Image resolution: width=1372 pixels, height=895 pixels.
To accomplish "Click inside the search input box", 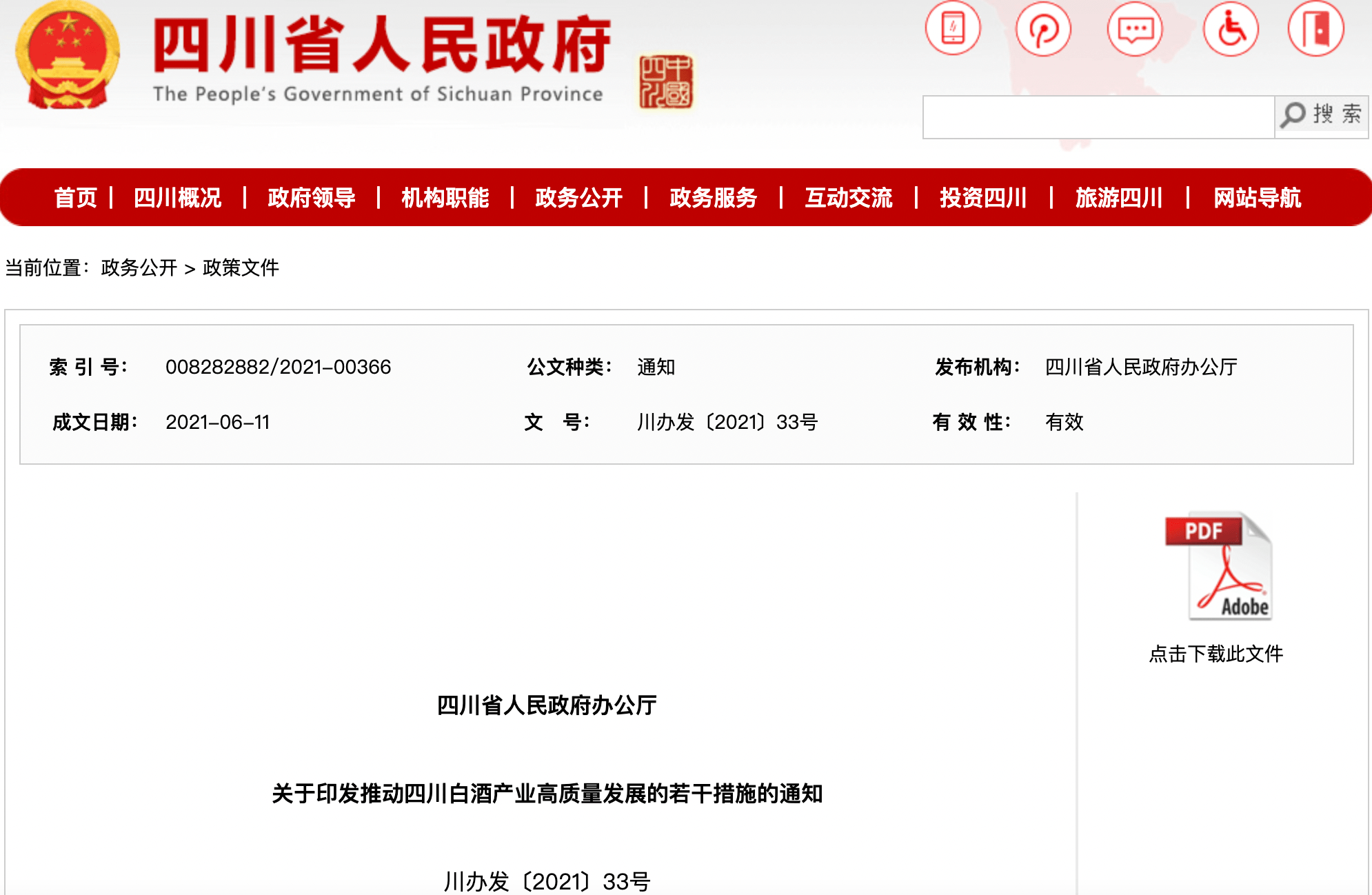I will (x=1098, y=117).
